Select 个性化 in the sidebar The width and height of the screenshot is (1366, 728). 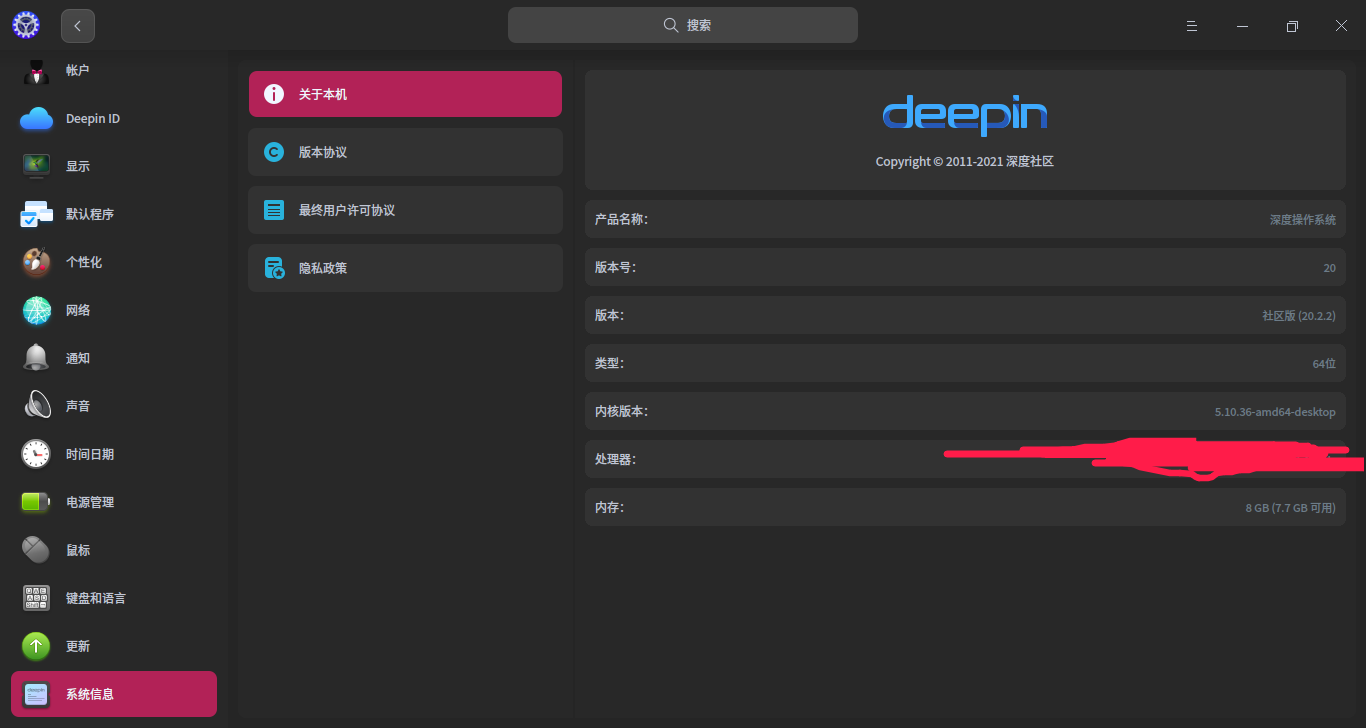114,262
